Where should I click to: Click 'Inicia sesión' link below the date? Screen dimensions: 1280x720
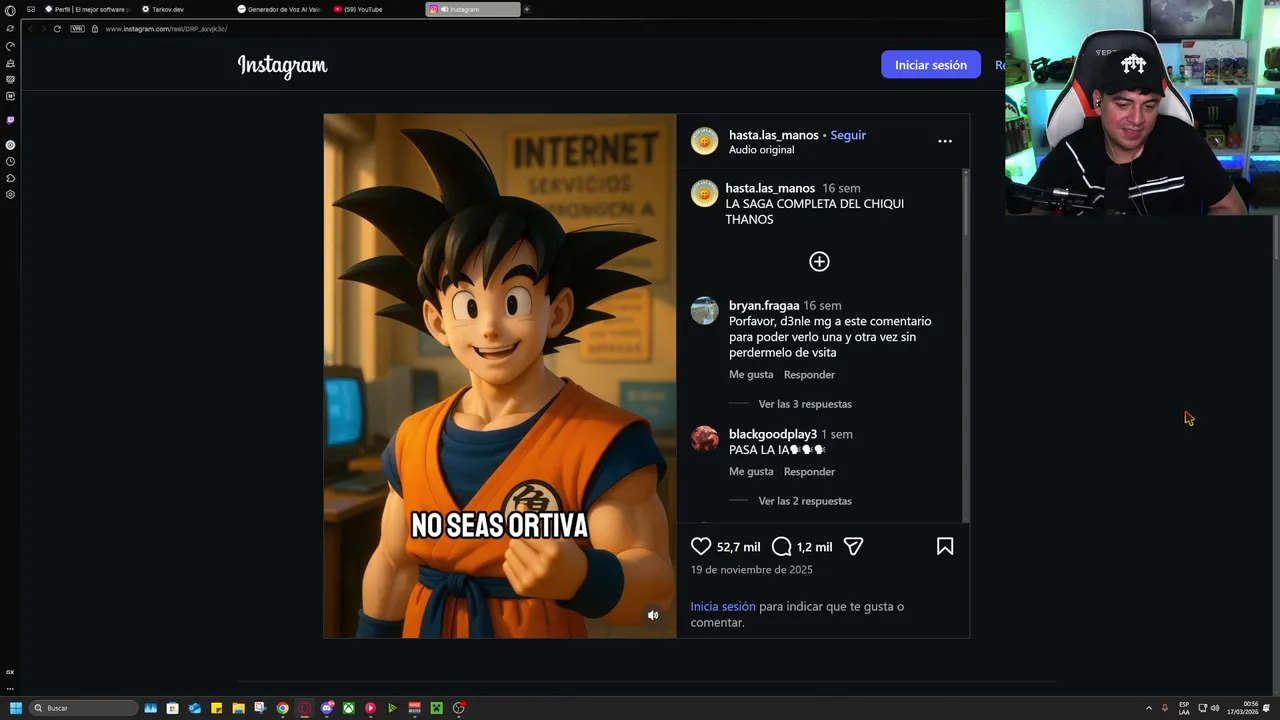click(x=723, y=606)
